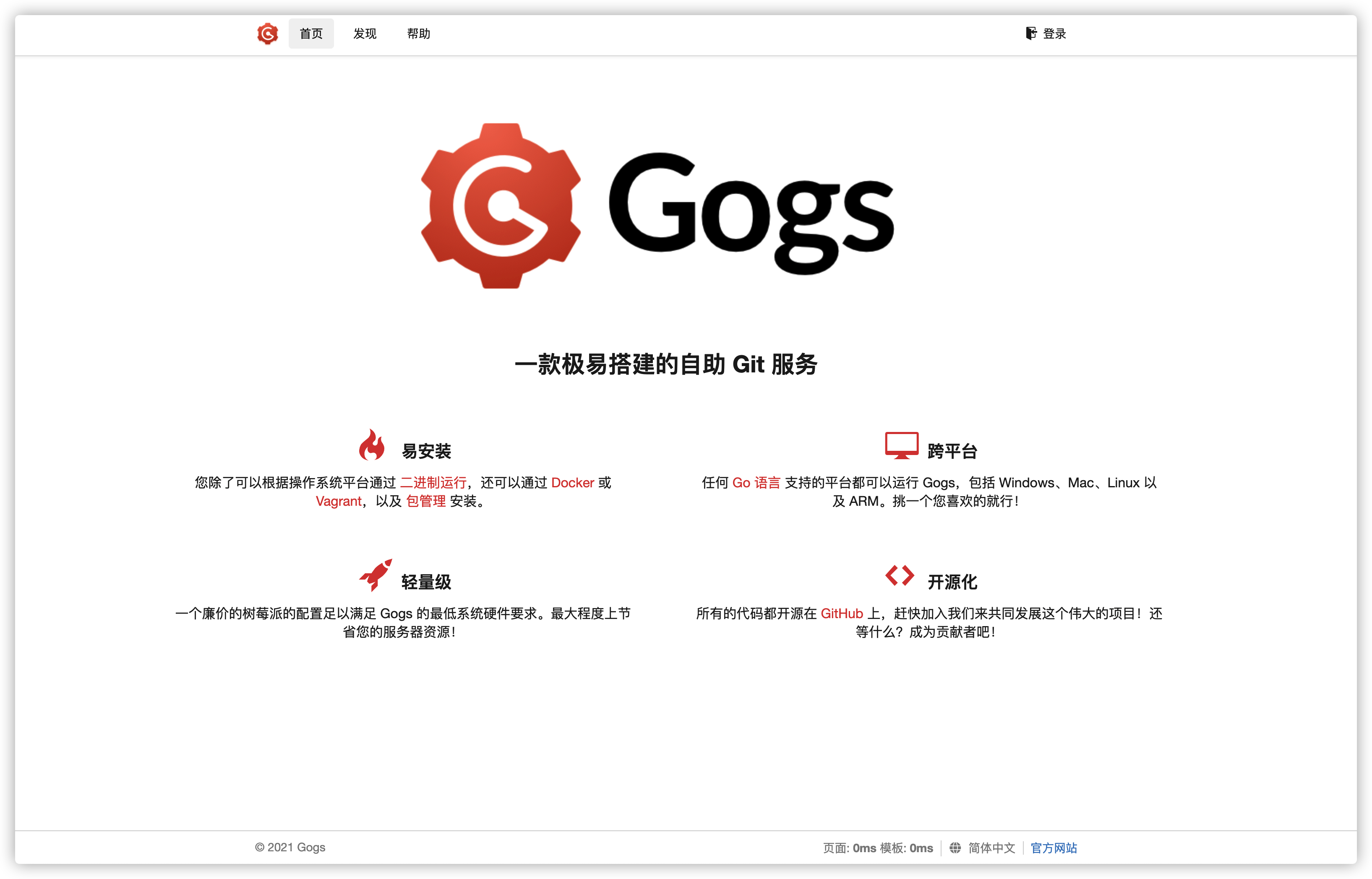Select the 首页 navigation item
Image resolution: width=1372 pixels, height=879 pixels.
tap(310, 34)
